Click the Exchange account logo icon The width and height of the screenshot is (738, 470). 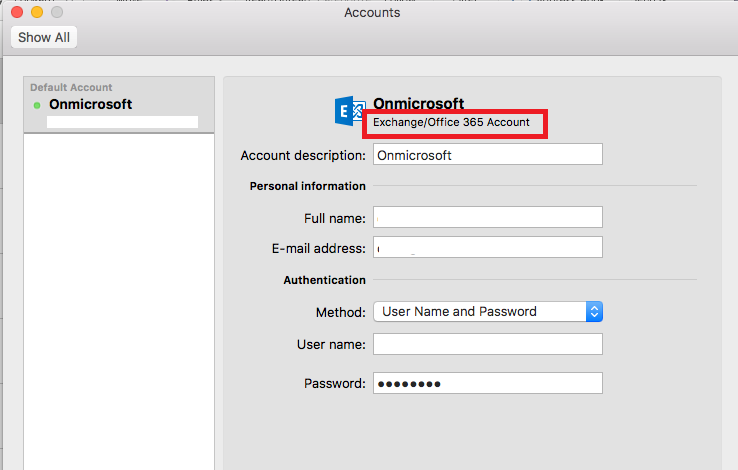[x=349, y=111]
